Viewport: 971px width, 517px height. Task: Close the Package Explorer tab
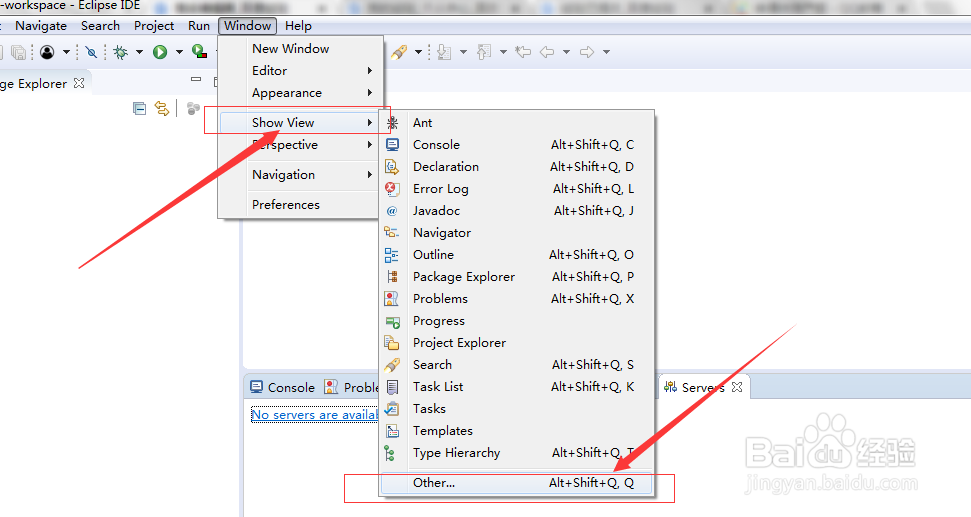(x=79, y=83)
